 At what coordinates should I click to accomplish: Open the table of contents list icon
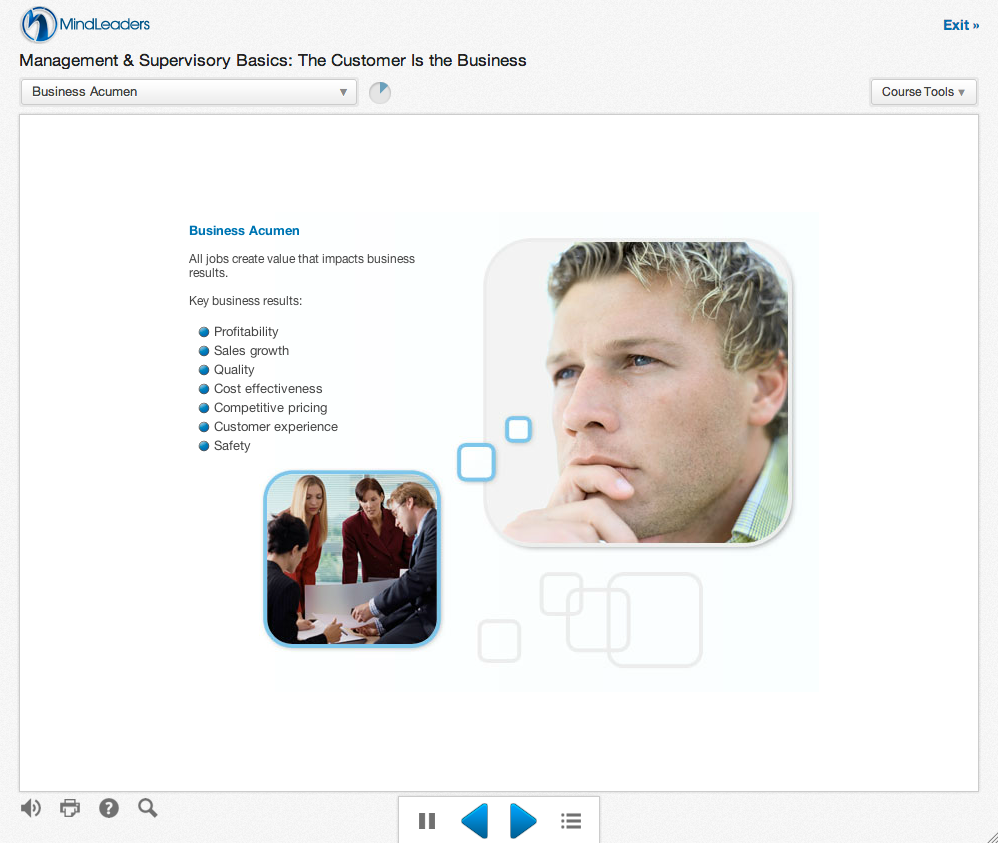click(571, 821)
